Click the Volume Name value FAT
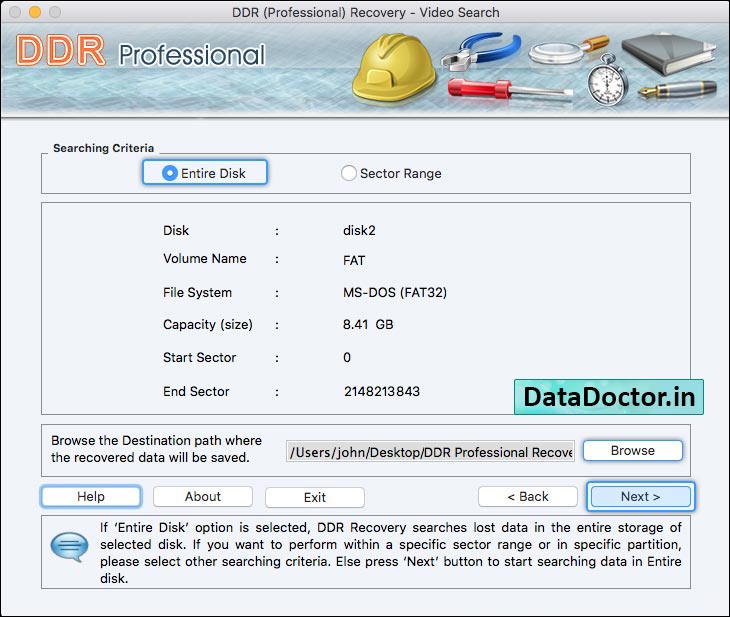Image resolution: width=730 pixels, height=617 pixels. [354, 260]
